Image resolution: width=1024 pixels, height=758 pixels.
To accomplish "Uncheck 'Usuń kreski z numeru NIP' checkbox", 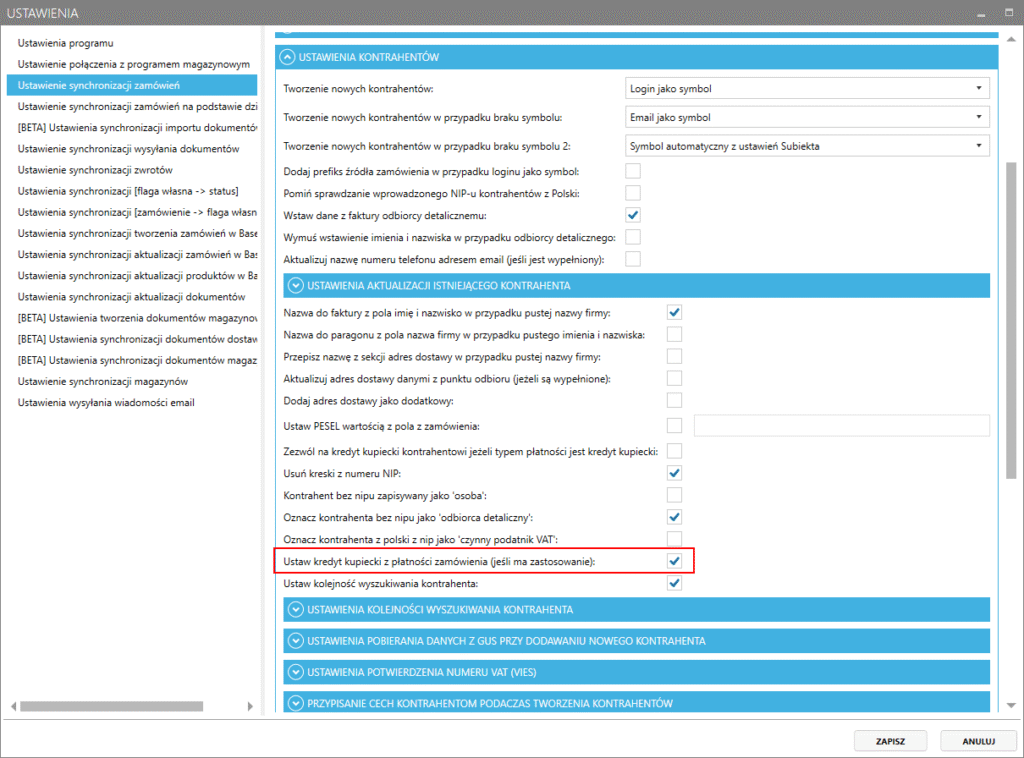I will pyautogui.click(x=674, y=471).
